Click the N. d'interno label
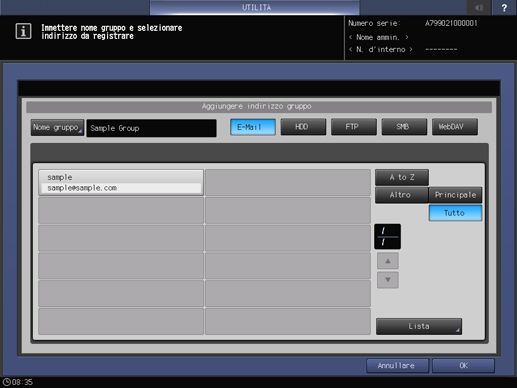Screen dimensions: 517x388 pyautogui.click(x=381, y=49)
